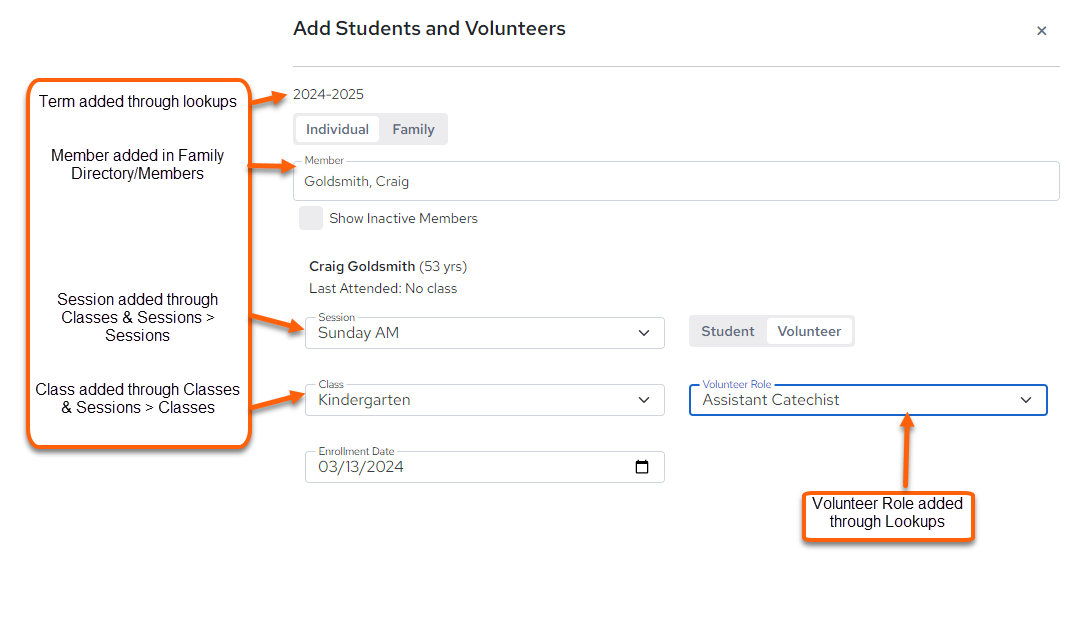The height and width of the screenshot is (630, 1073).
Task: Click the Assistant Catechist role value
Action: point(771,400)
